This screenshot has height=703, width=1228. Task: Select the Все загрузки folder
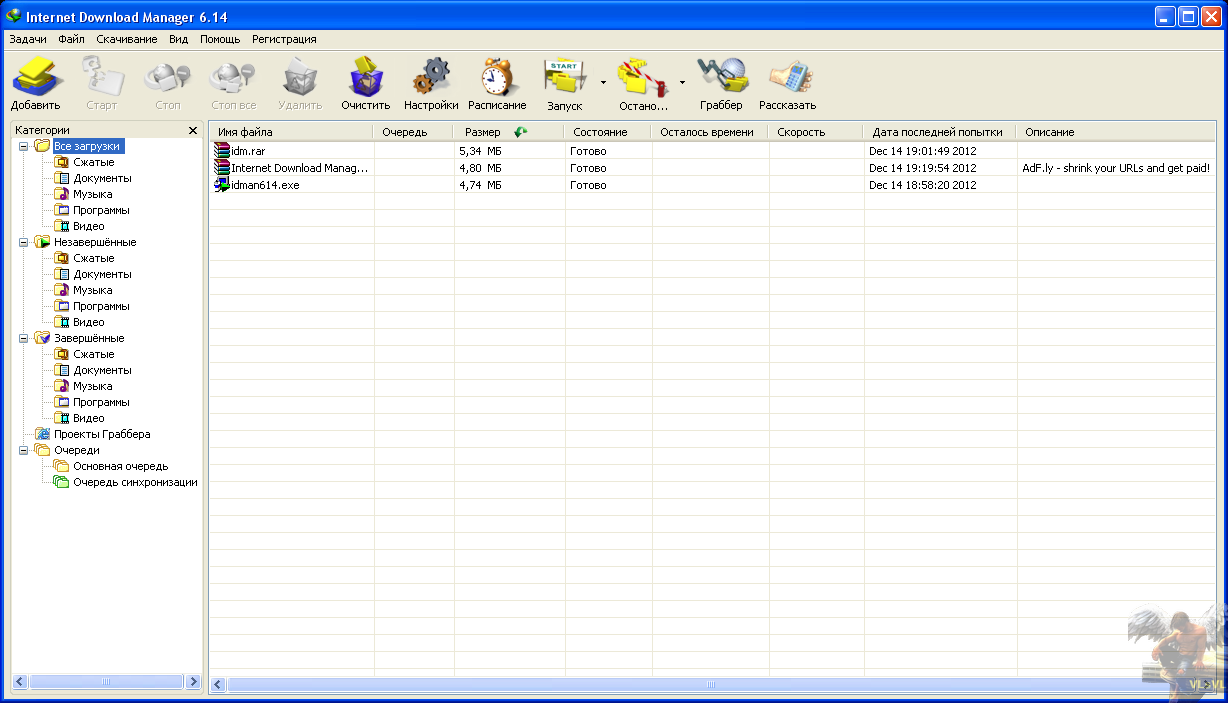point(87,146)
